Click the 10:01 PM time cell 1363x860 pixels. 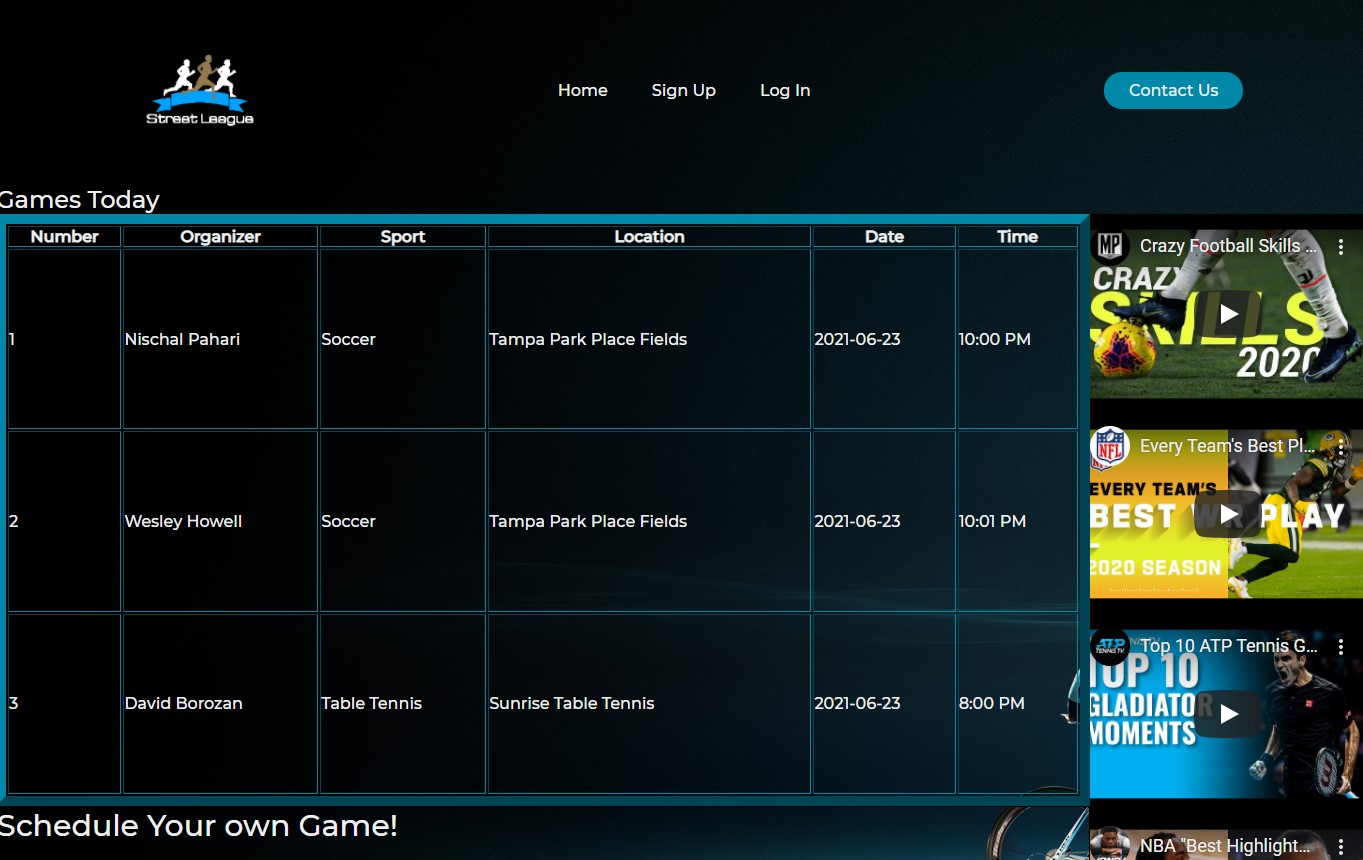point(1017,521)
